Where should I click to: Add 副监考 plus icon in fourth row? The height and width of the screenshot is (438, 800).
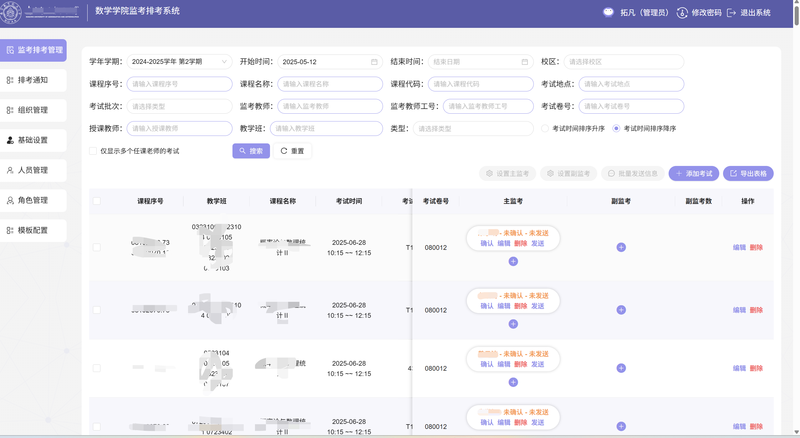pos(621,426)
